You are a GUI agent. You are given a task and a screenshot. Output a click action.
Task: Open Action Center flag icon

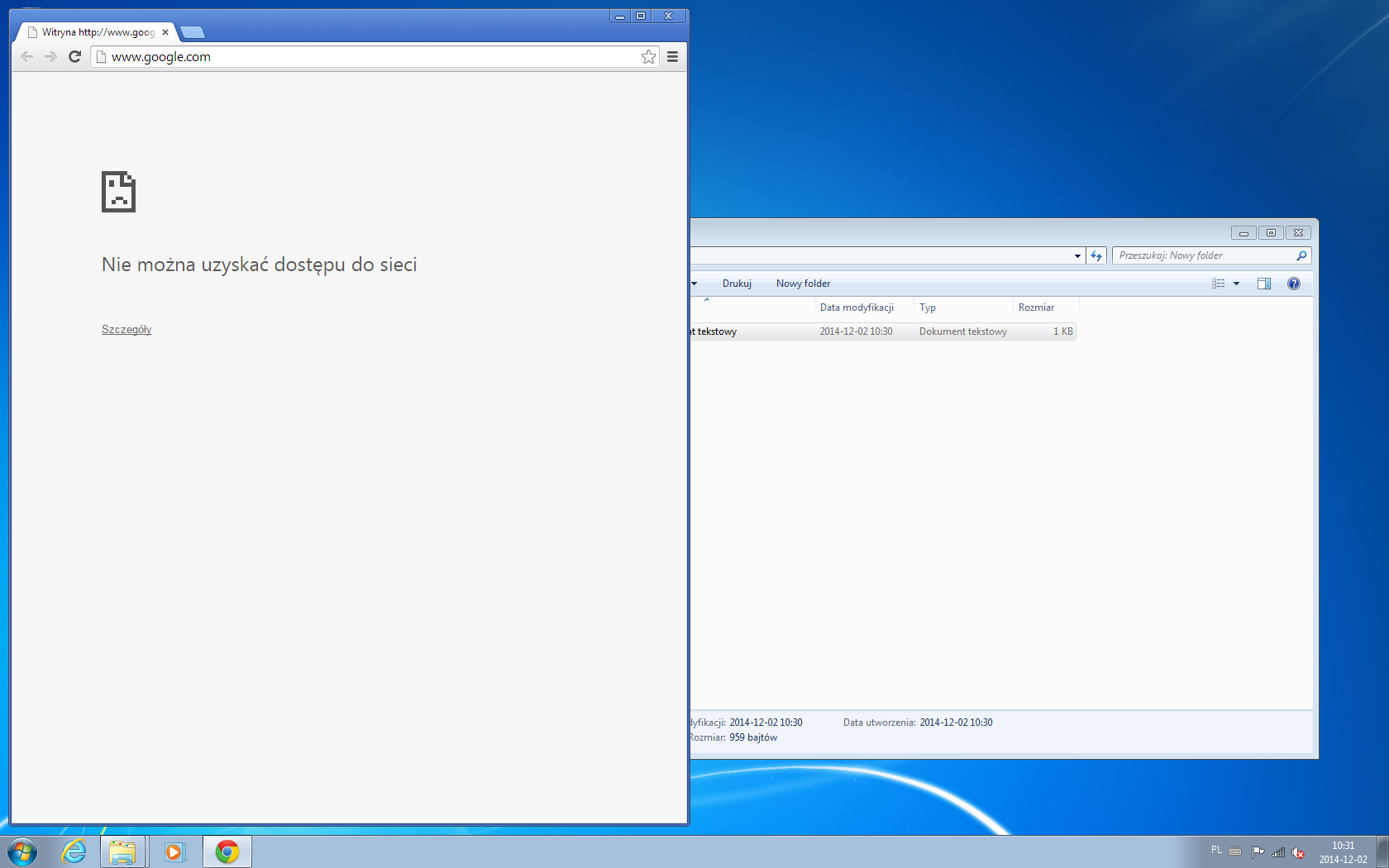point(1258,851)
